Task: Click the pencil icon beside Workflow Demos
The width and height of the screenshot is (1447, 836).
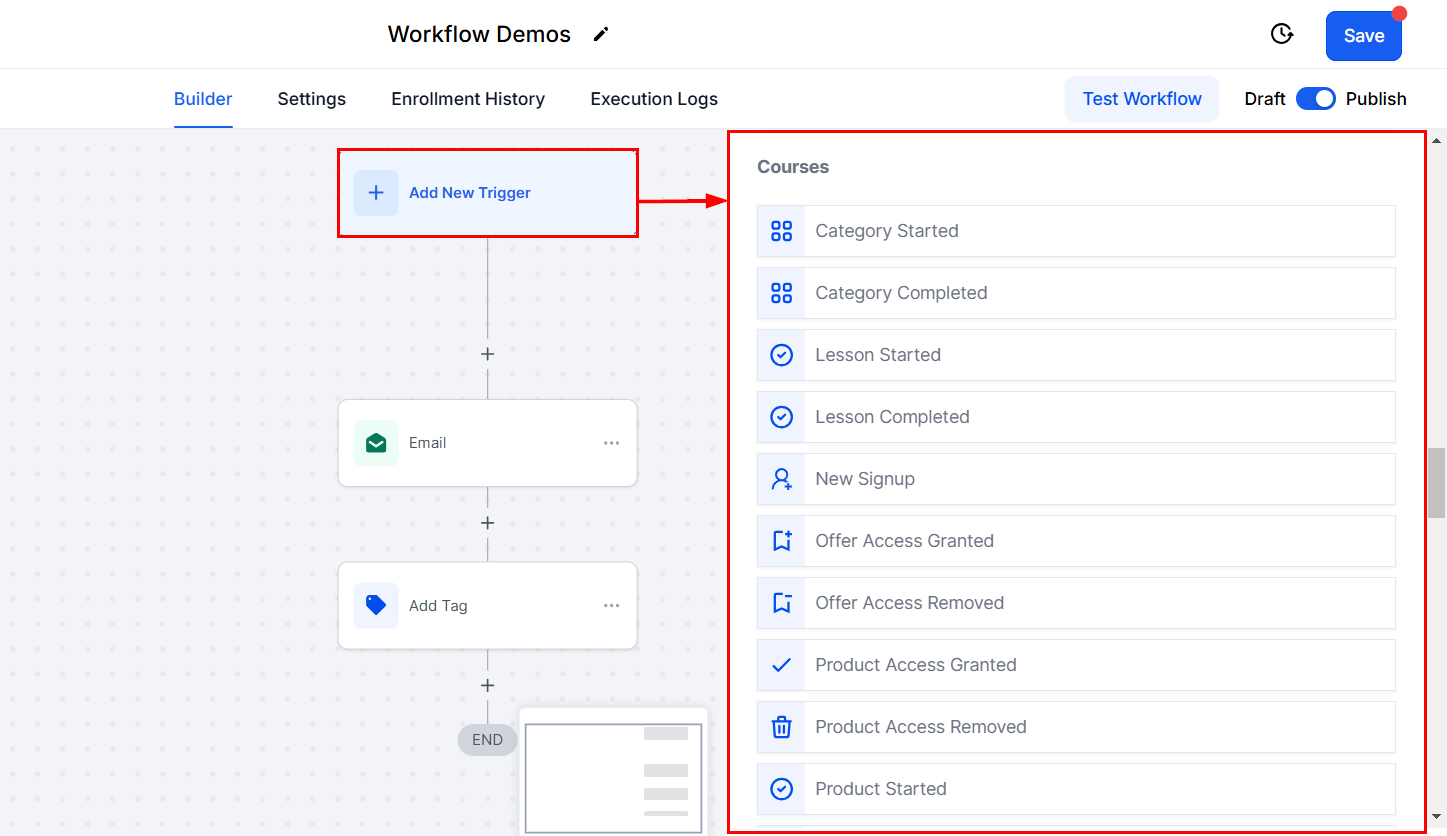Action: (600, 34)
